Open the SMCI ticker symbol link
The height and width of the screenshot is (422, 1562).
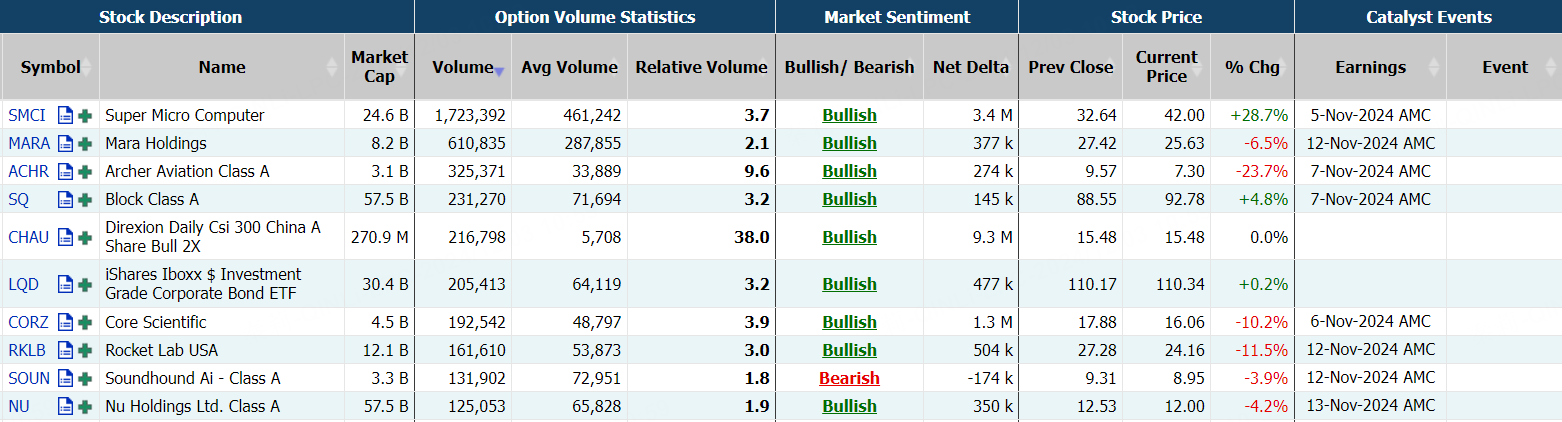[x=26, y=115]
